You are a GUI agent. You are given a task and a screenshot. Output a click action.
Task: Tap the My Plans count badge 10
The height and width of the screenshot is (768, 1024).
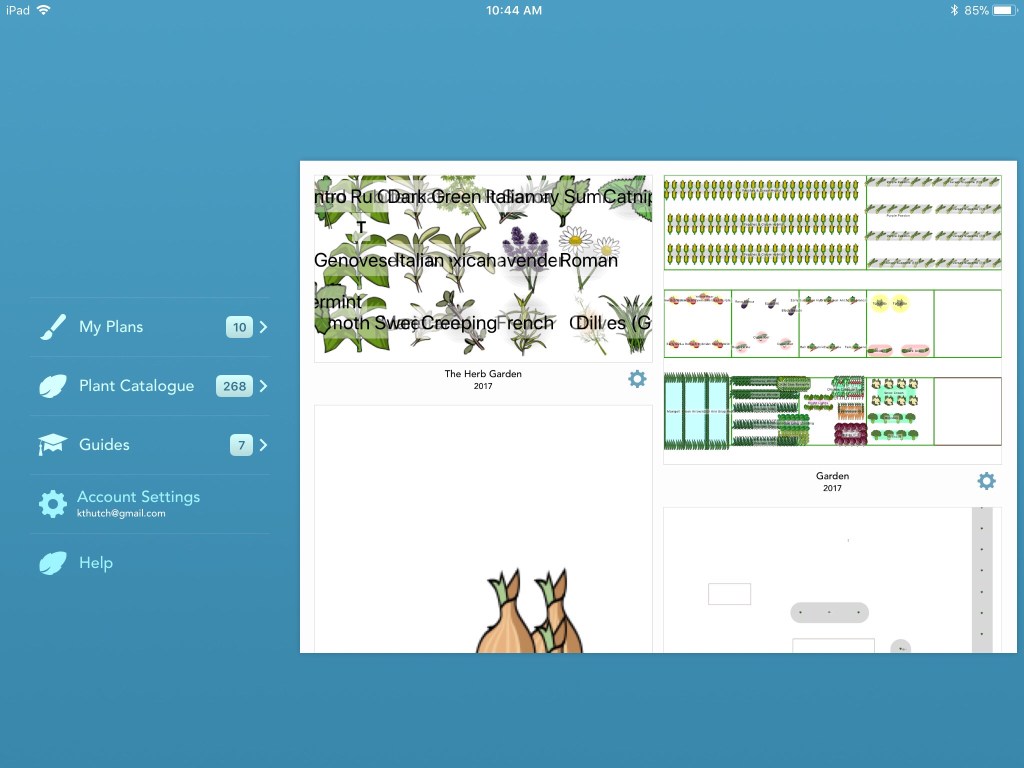[x=239, y=327]
